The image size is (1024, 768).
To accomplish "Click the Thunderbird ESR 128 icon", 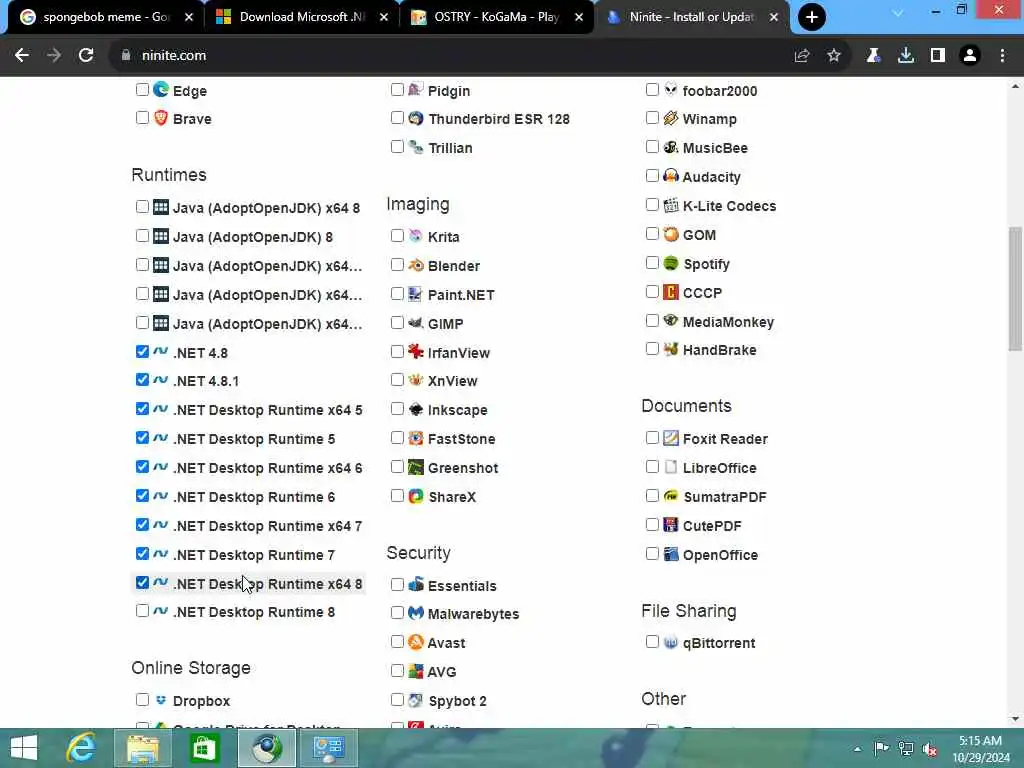I will pyautogui.click(x=416, y=118).
